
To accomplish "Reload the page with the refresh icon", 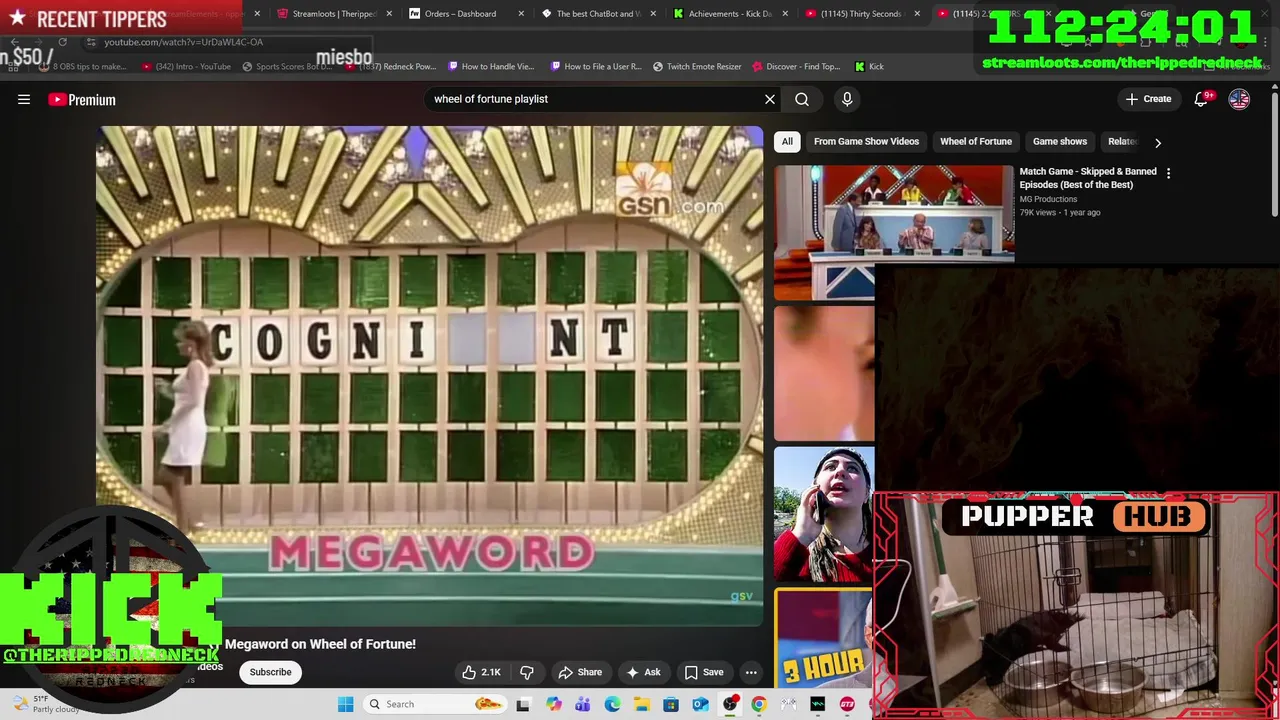I will pos(62,42).
